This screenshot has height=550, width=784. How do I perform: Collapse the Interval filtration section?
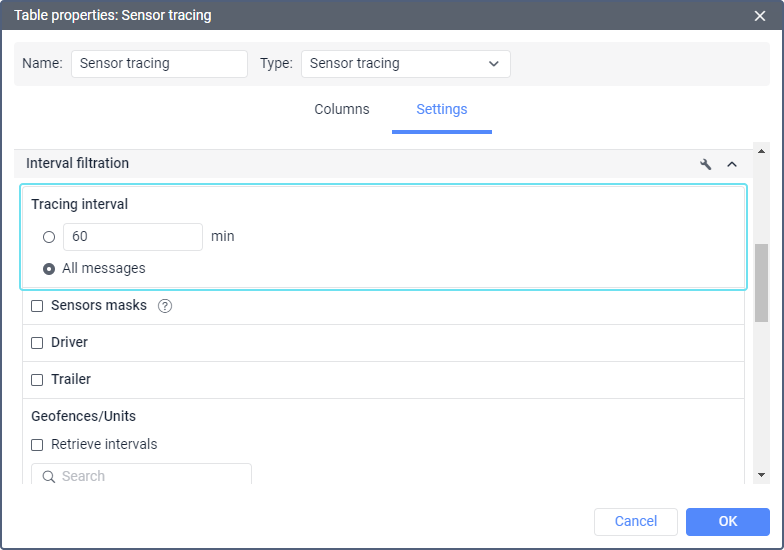tap(732, 164)
